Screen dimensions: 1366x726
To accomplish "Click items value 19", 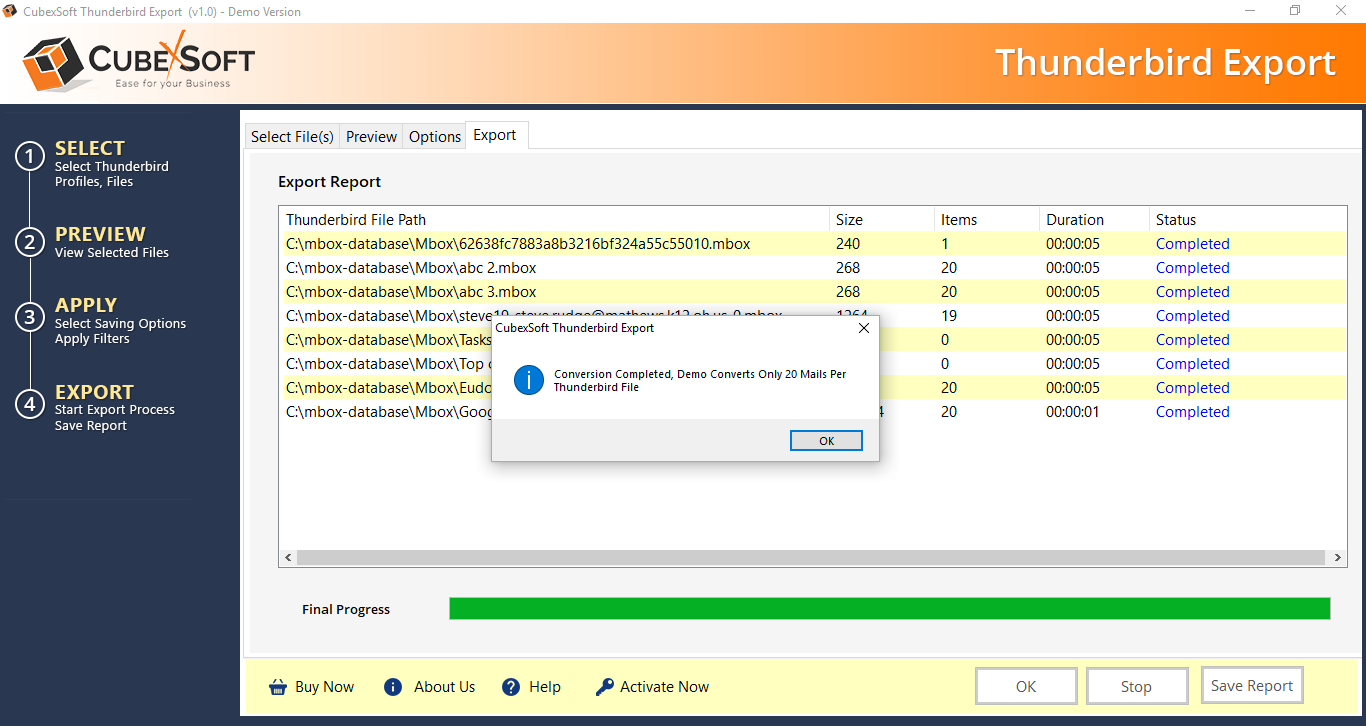I will click(949, 316).
